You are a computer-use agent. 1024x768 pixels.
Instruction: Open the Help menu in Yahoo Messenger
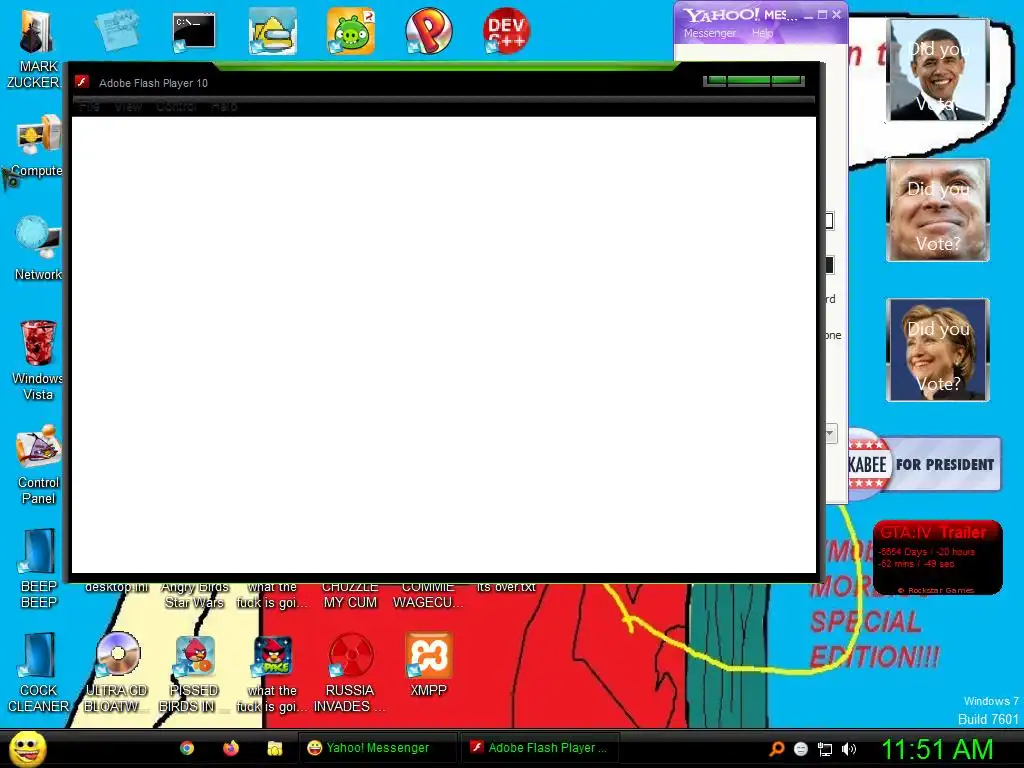pos(762,33)
